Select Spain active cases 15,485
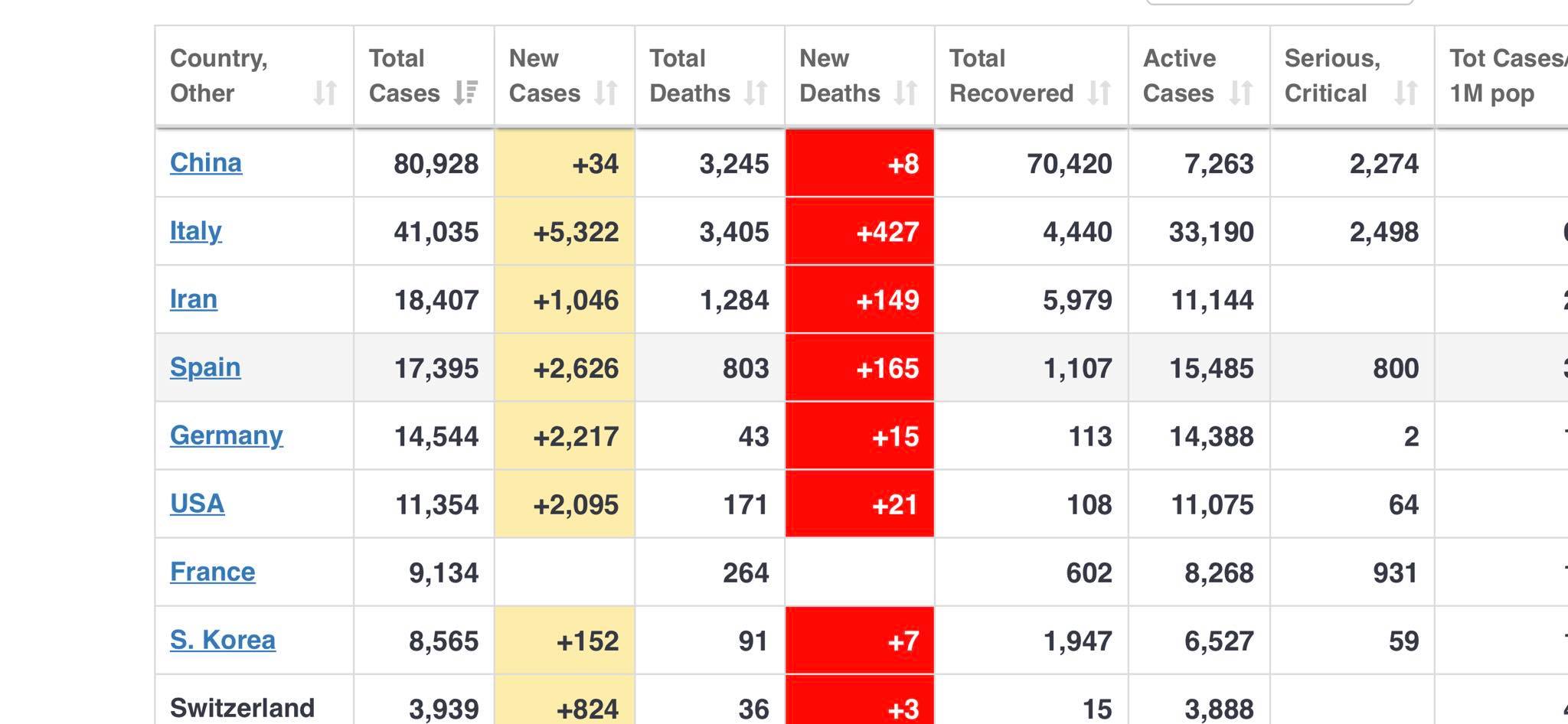1568x724 pixels. [x=1211, y=368]
